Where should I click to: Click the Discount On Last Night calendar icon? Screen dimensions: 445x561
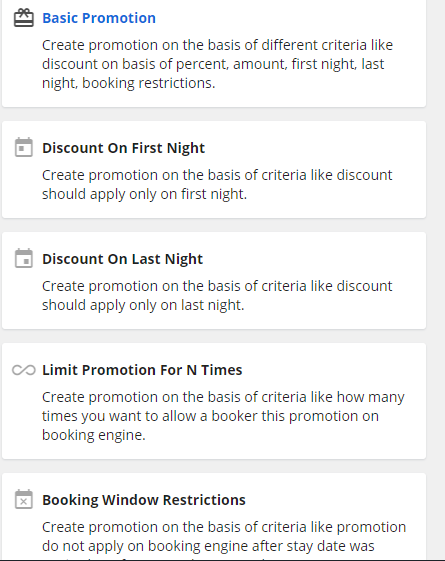[x=24, y=258]
